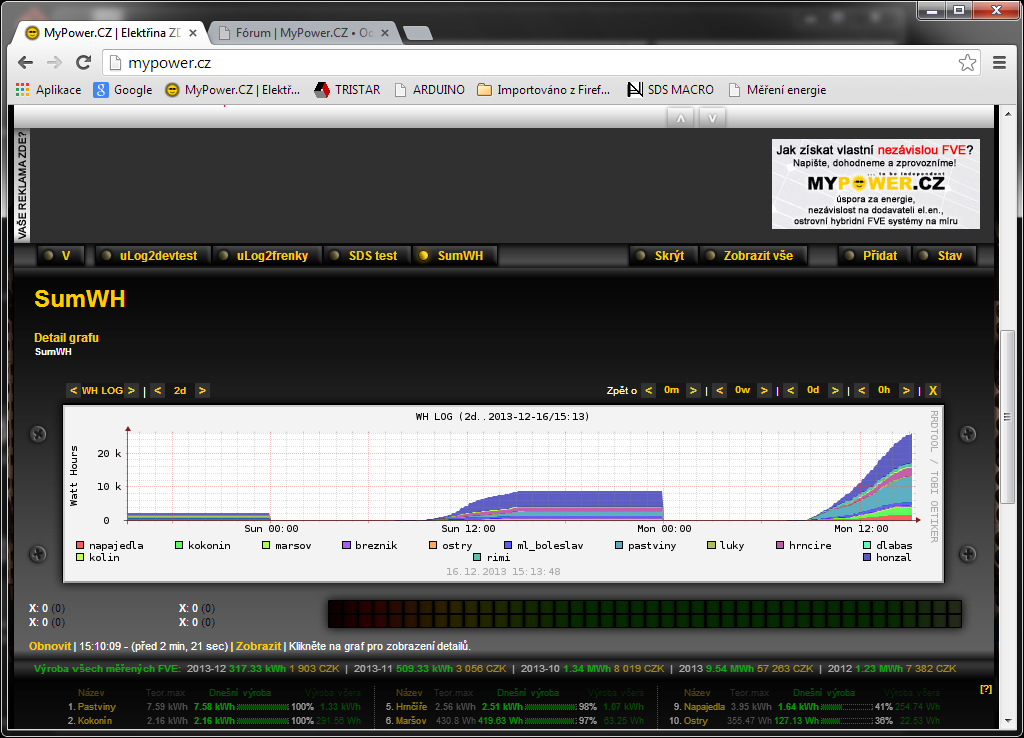1024x738 pixels.
Task: Select the uLog2frenky tab
Action: coord(270,256)
